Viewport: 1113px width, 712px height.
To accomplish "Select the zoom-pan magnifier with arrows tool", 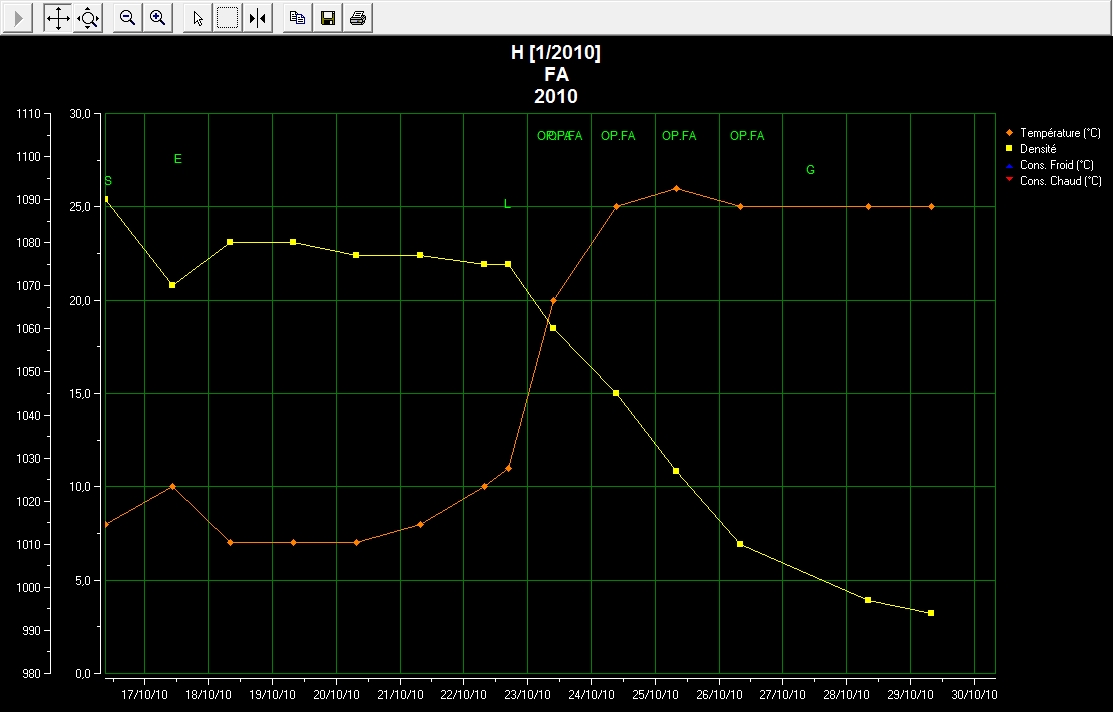I will coord(89,18).
